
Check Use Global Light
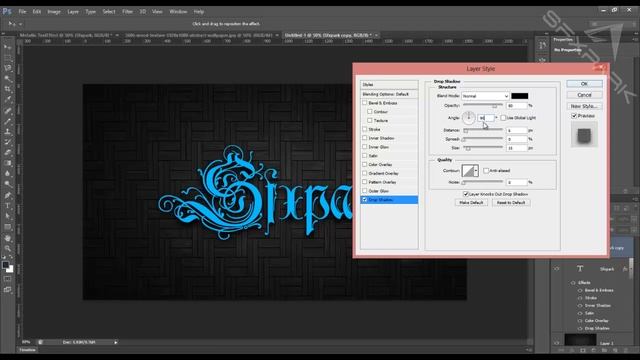[x=503, y=118]
